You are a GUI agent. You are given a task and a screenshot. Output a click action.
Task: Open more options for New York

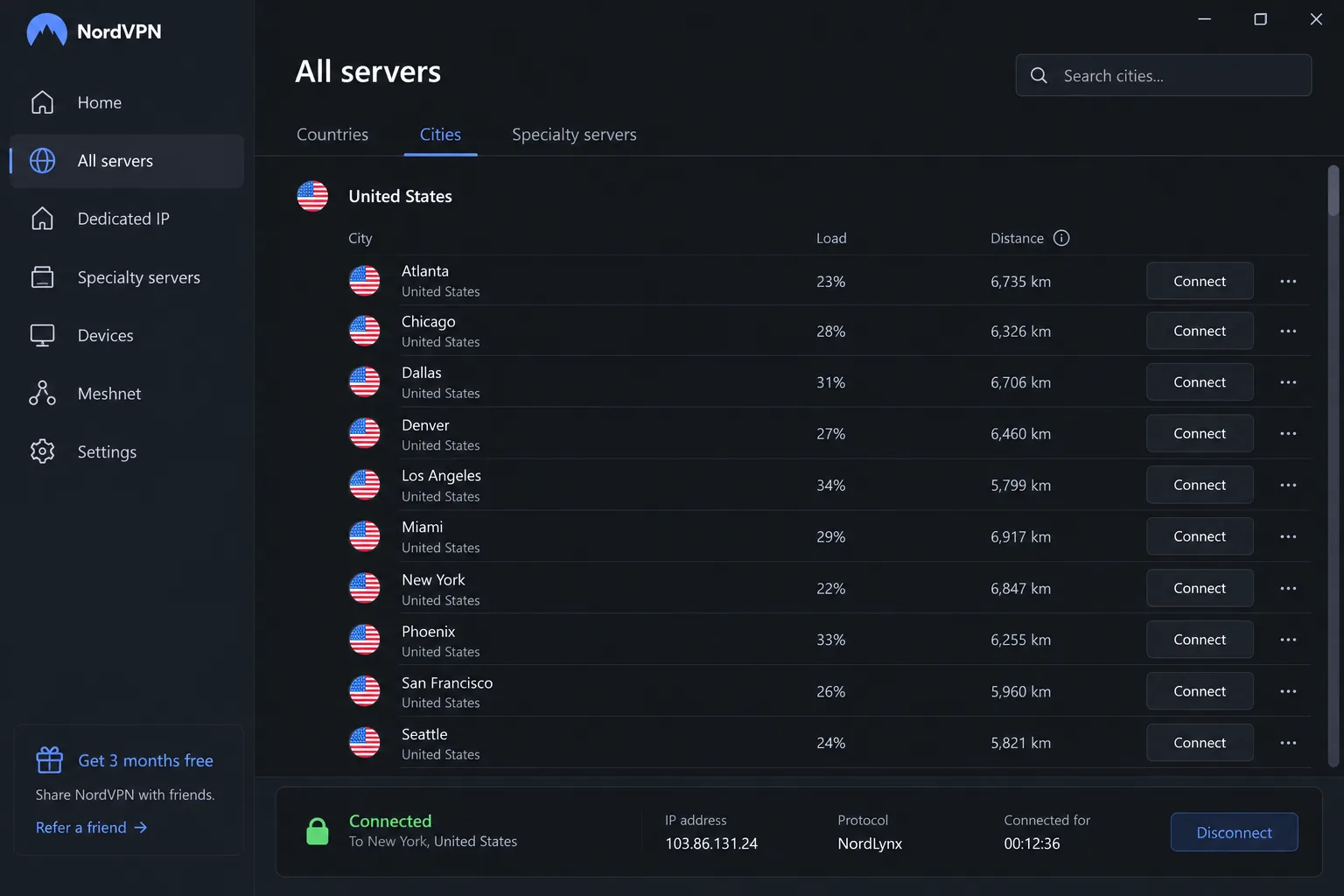pos(1288,588)
